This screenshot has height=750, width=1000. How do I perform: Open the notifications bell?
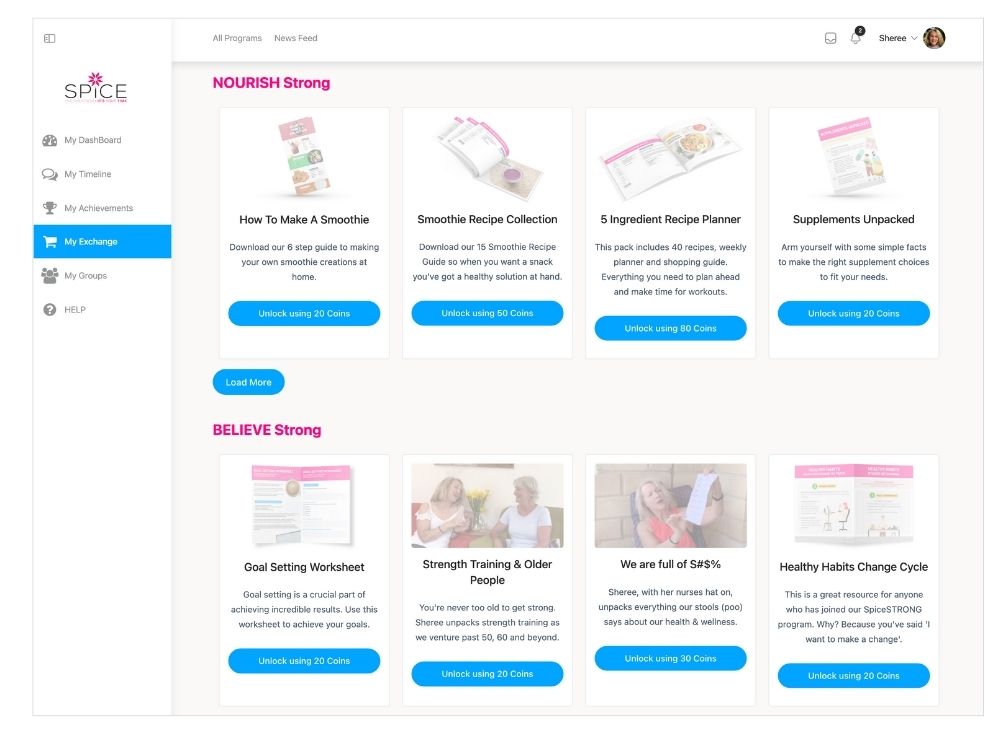point(856,38)
